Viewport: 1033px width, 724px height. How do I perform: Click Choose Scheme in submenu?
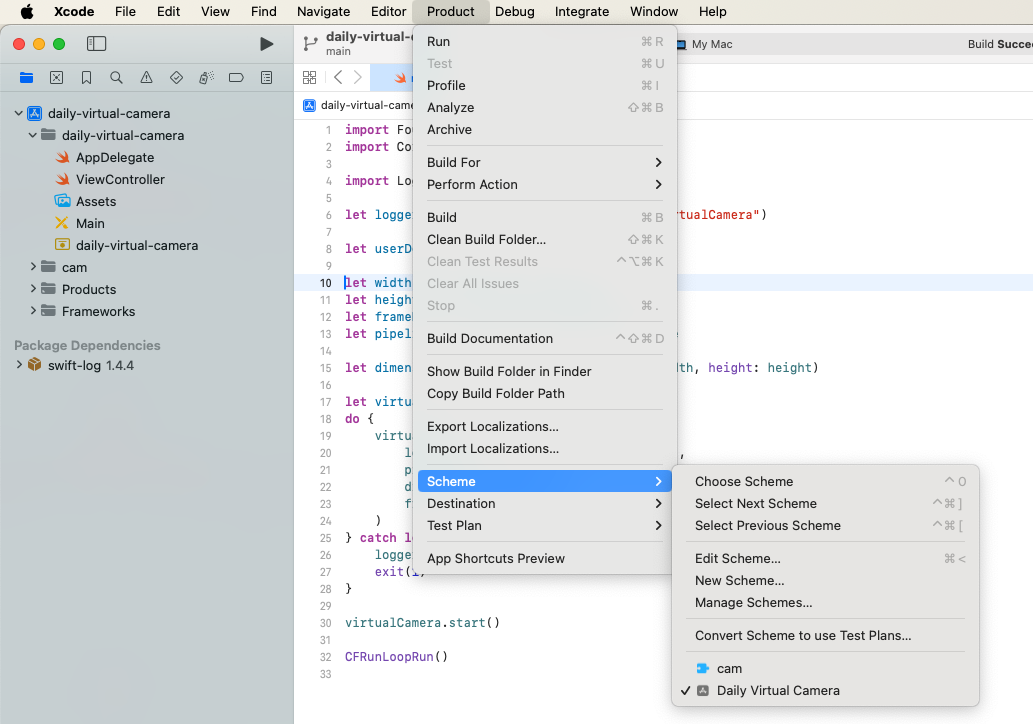[x=825, y=482]
